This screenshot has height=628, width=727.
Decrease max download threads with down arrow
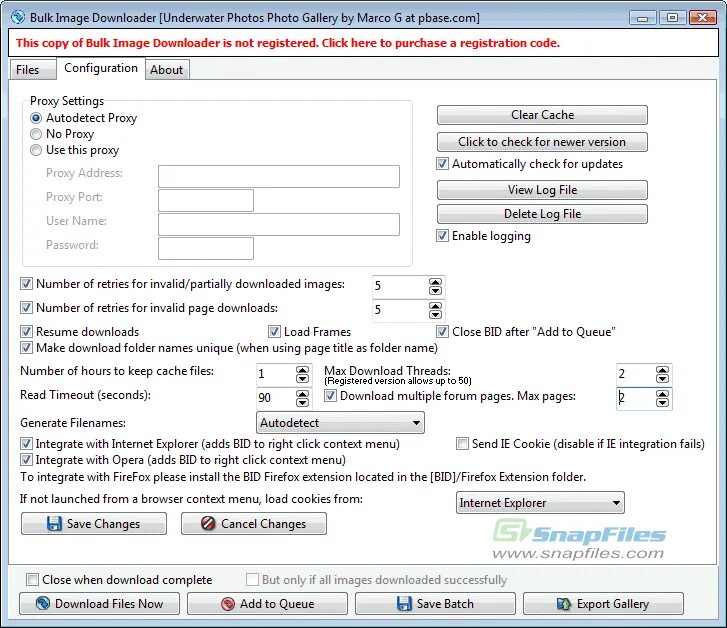click(662, 378)
